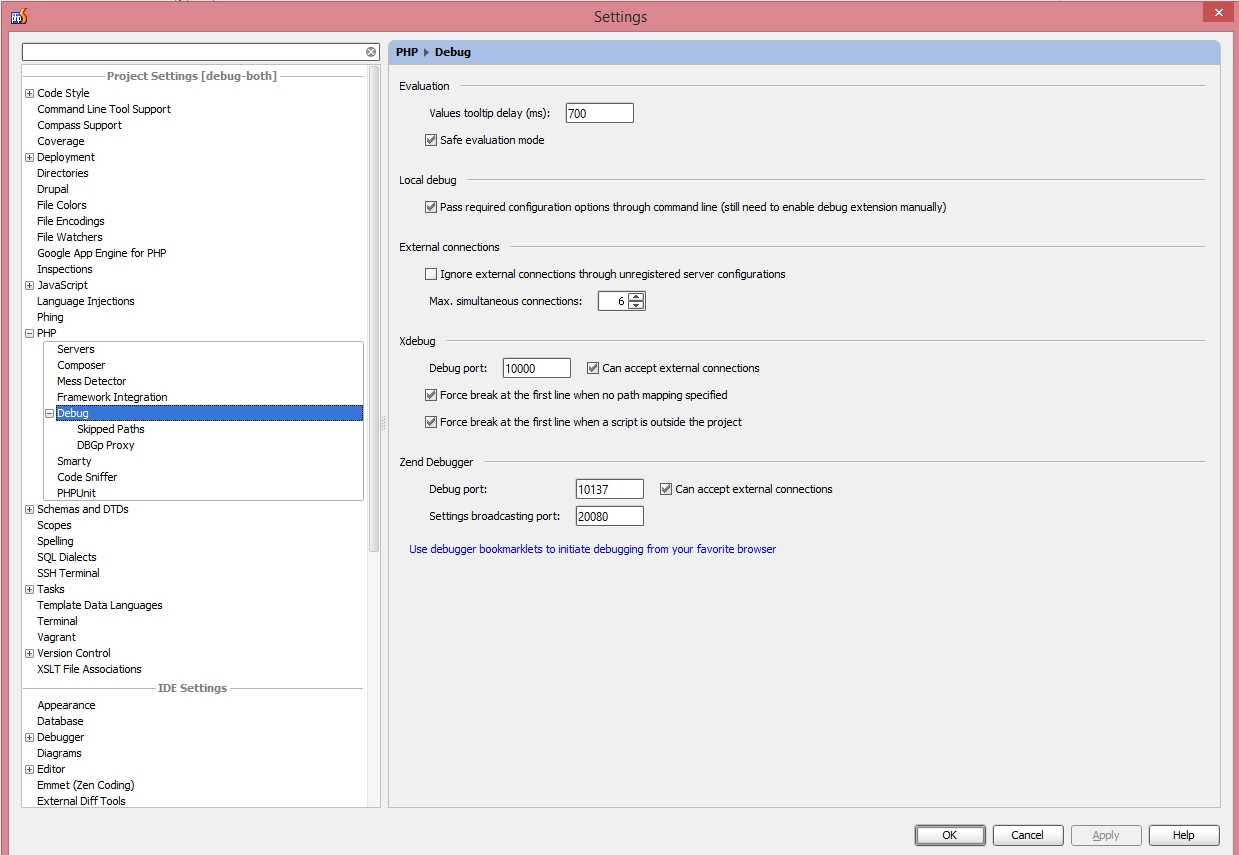
Task: Open Directories settings
Action: click(63, 173)
